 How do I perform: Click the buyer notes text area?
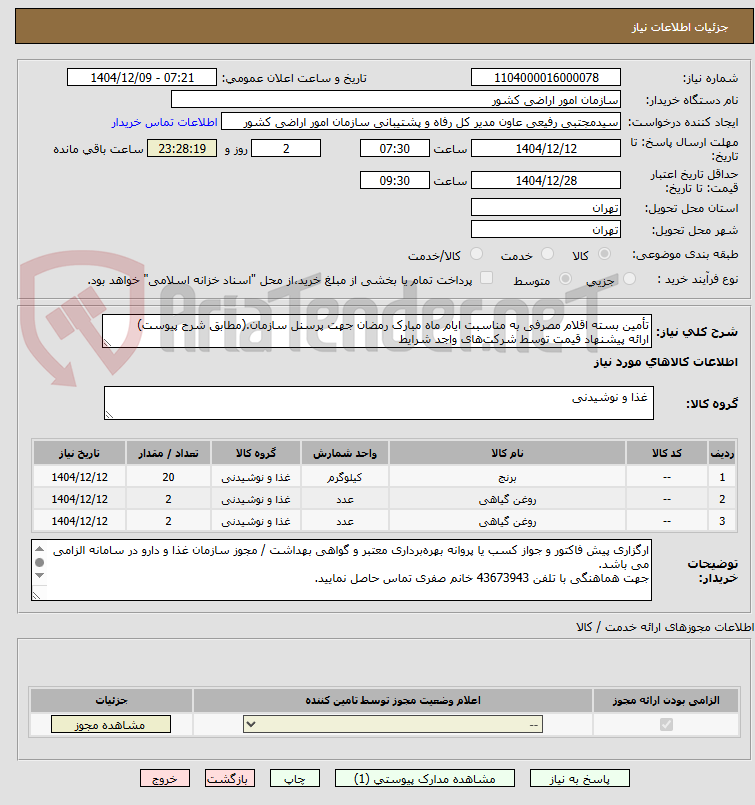(341, 570)
